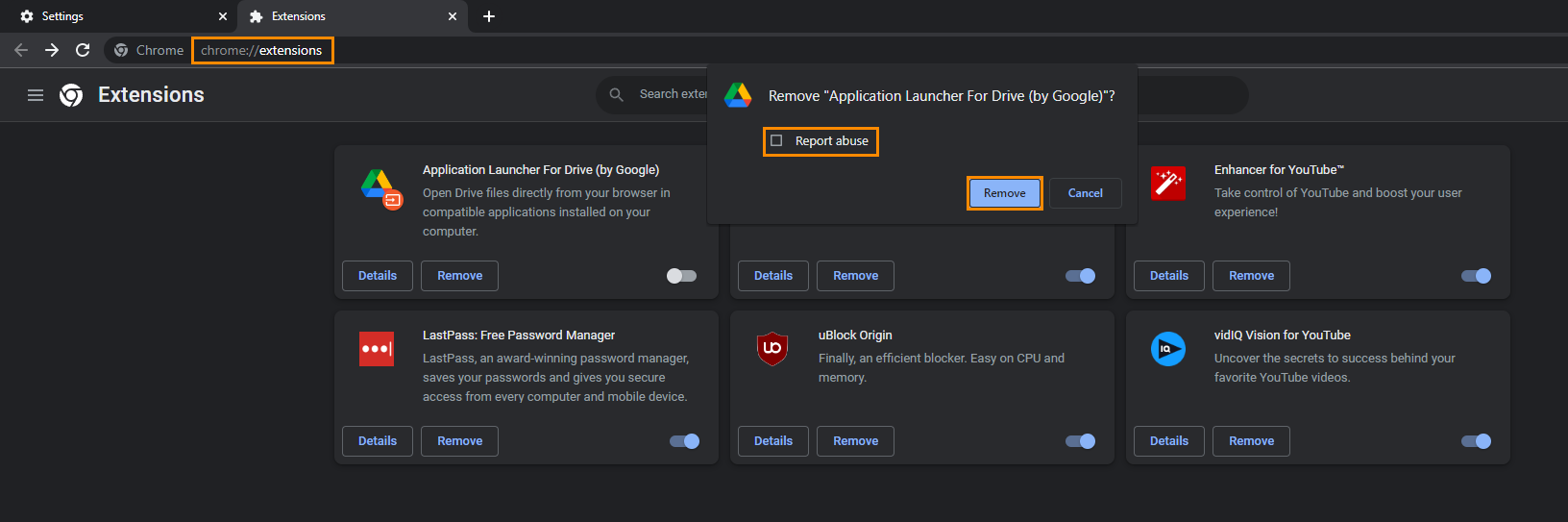This screenshot has width=1568, height=522.
Task: Disable LastPass extension toggle
Action: 684,441
